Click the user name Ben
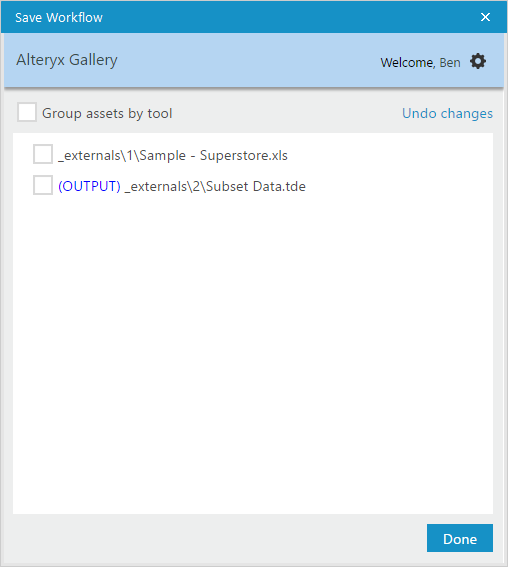Image resolution: width=508 pixels, height=567 pixels. point(450,63)
